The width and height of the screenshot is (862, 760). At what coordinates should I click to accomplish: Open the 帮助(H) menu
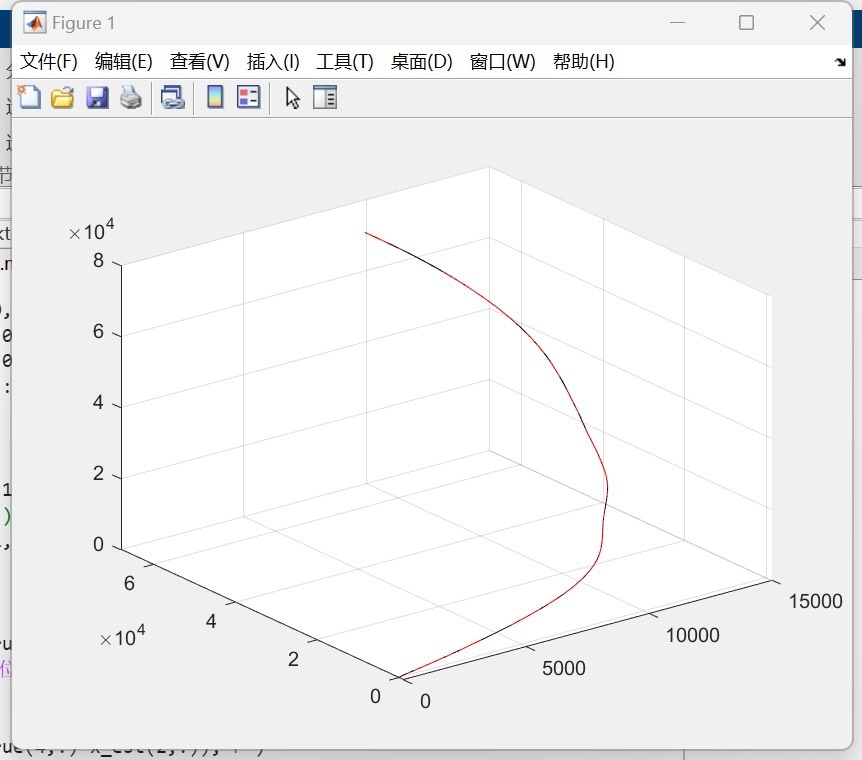pyautogui.click(x=584, y=62)
